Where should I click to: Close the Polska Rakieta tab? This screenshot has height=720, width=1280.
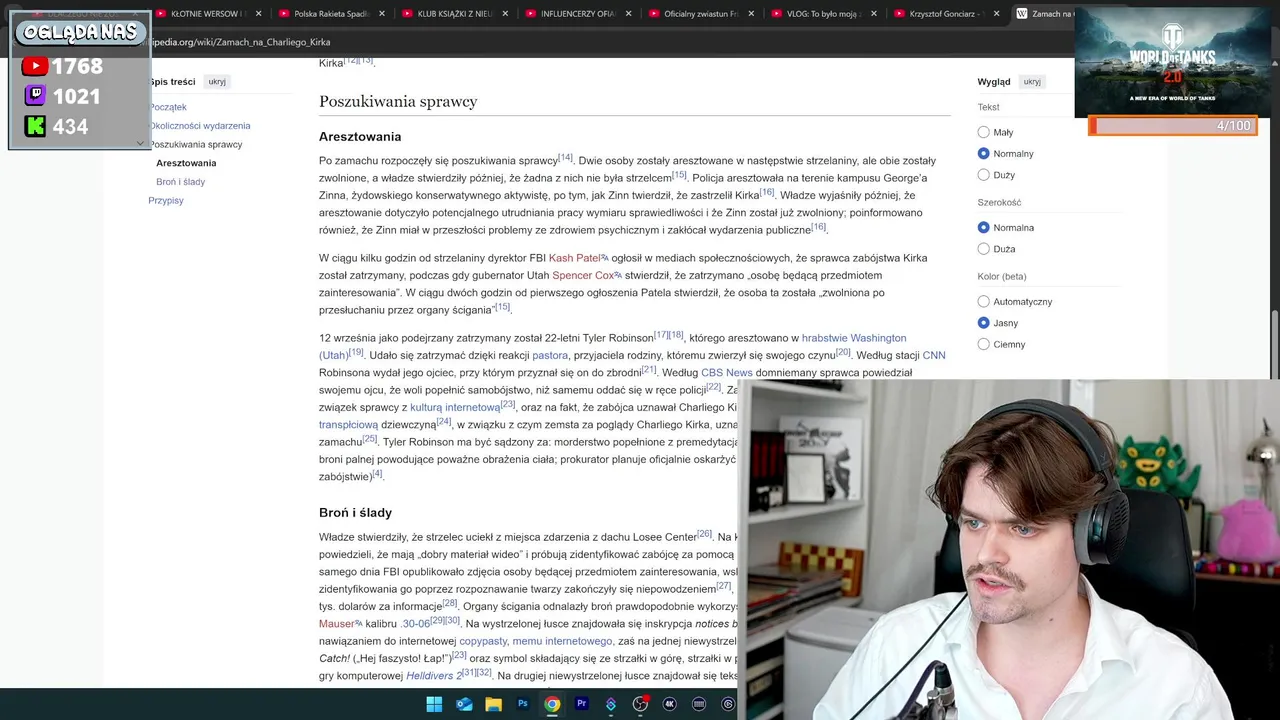click(382, 14)
